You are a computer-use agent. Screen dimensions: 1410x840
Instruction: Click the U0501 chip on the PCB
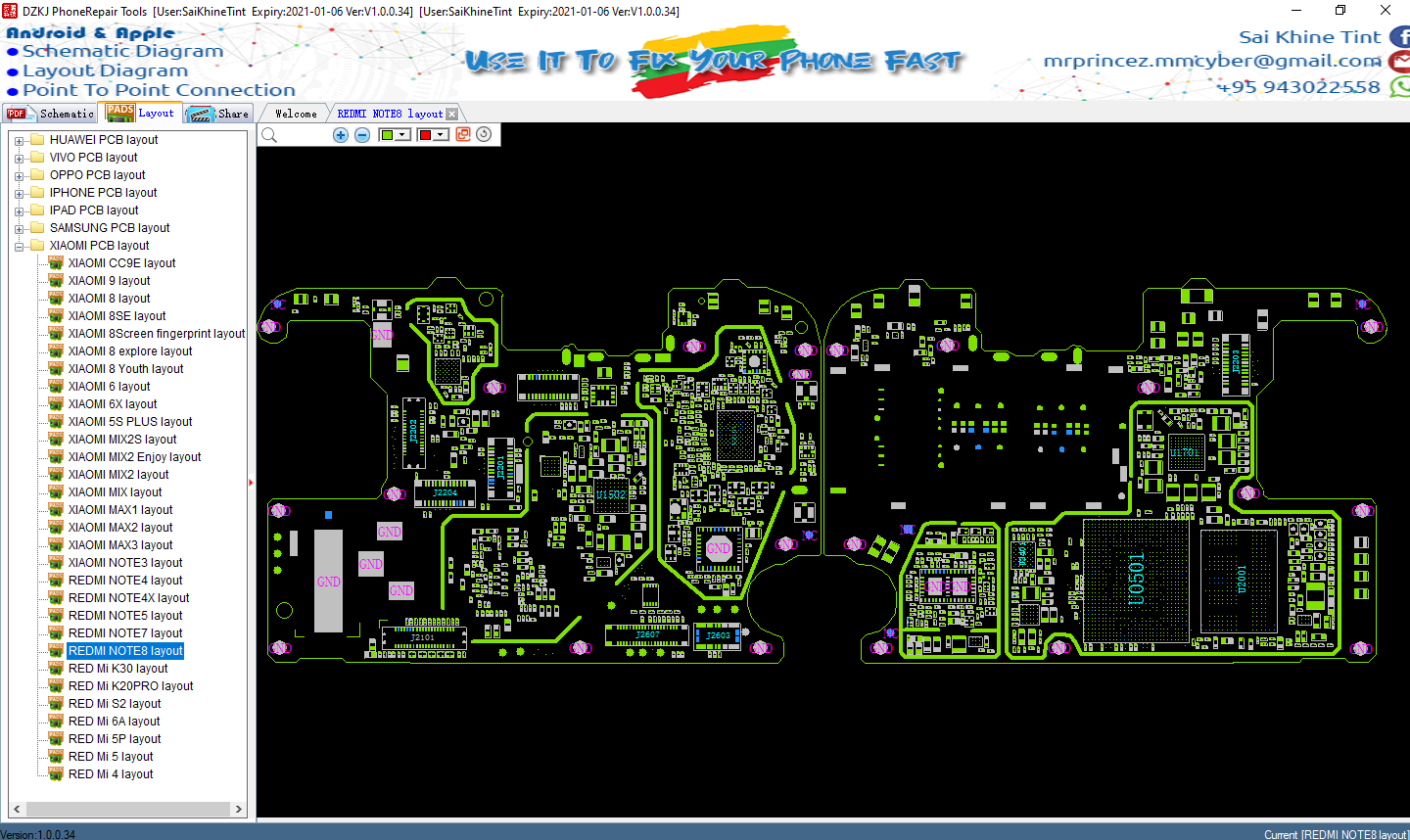click(1136, 579)
